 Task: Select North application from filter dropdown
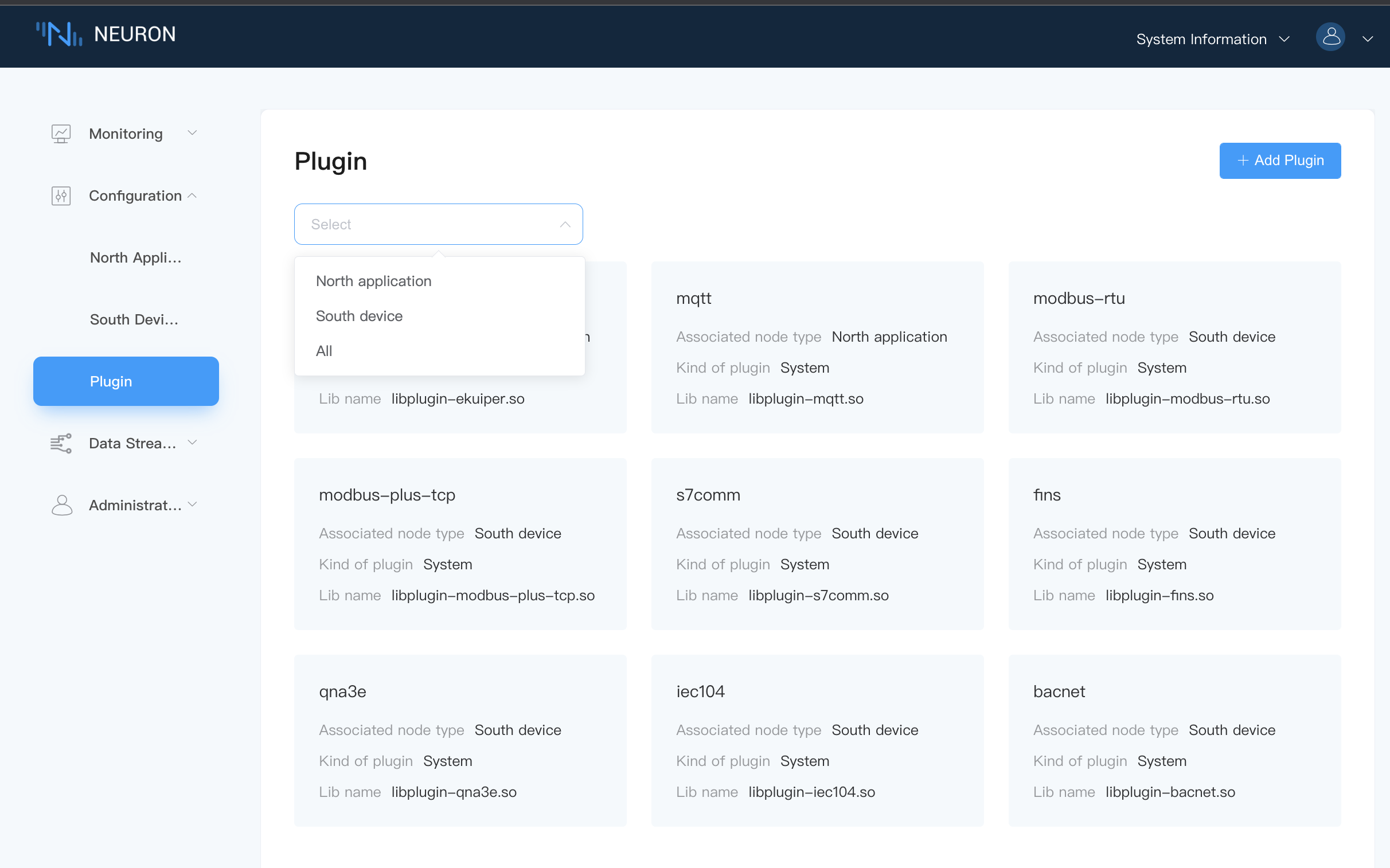pos(374,281)
